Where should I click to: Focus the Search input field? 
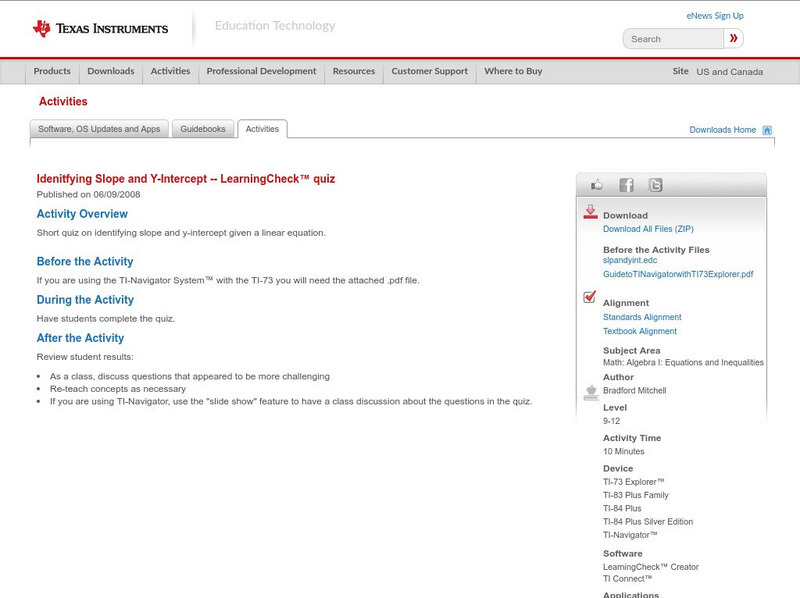[673, 39]
